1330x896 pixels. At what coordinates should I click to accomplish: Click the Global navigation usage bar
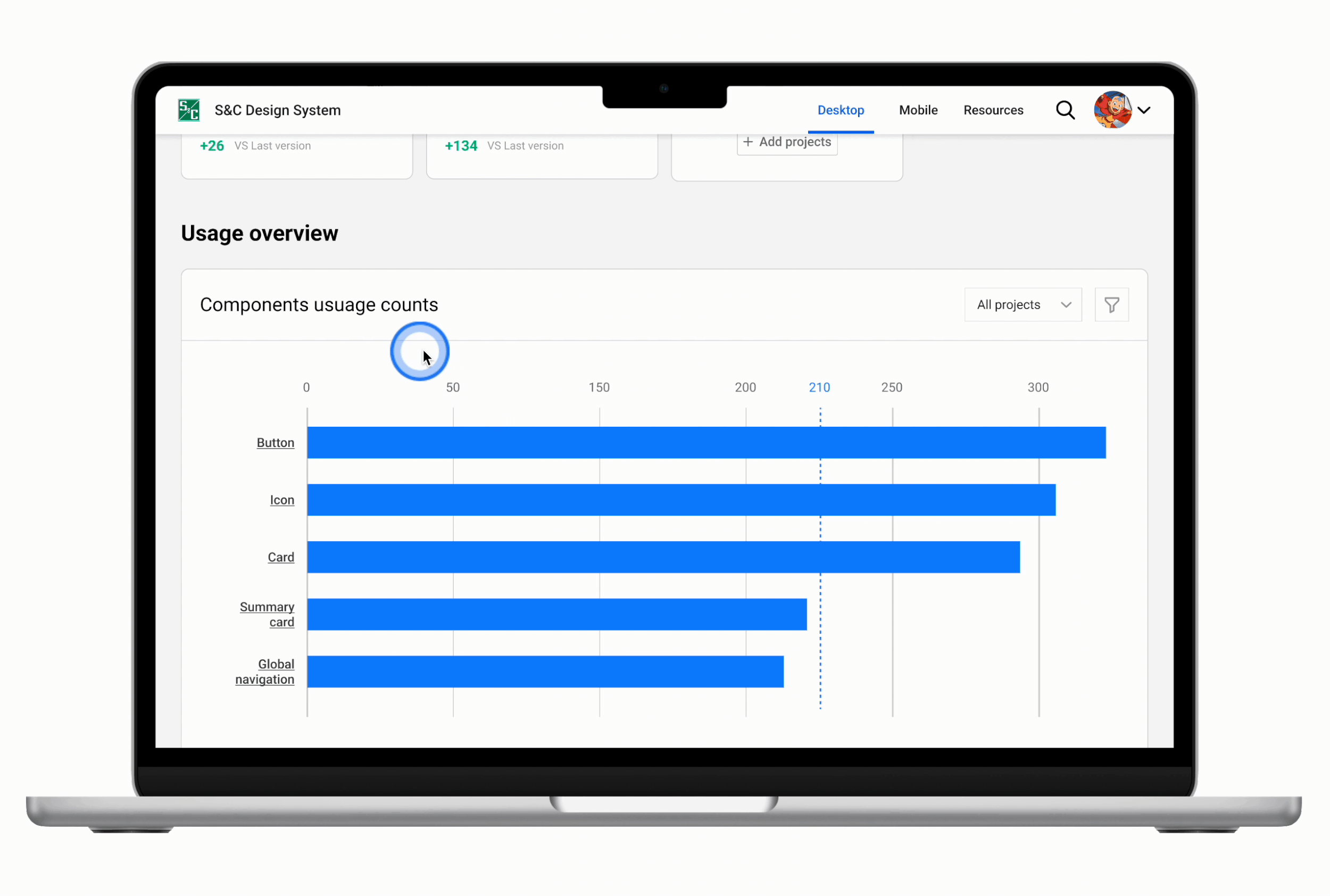coord(545,671)
